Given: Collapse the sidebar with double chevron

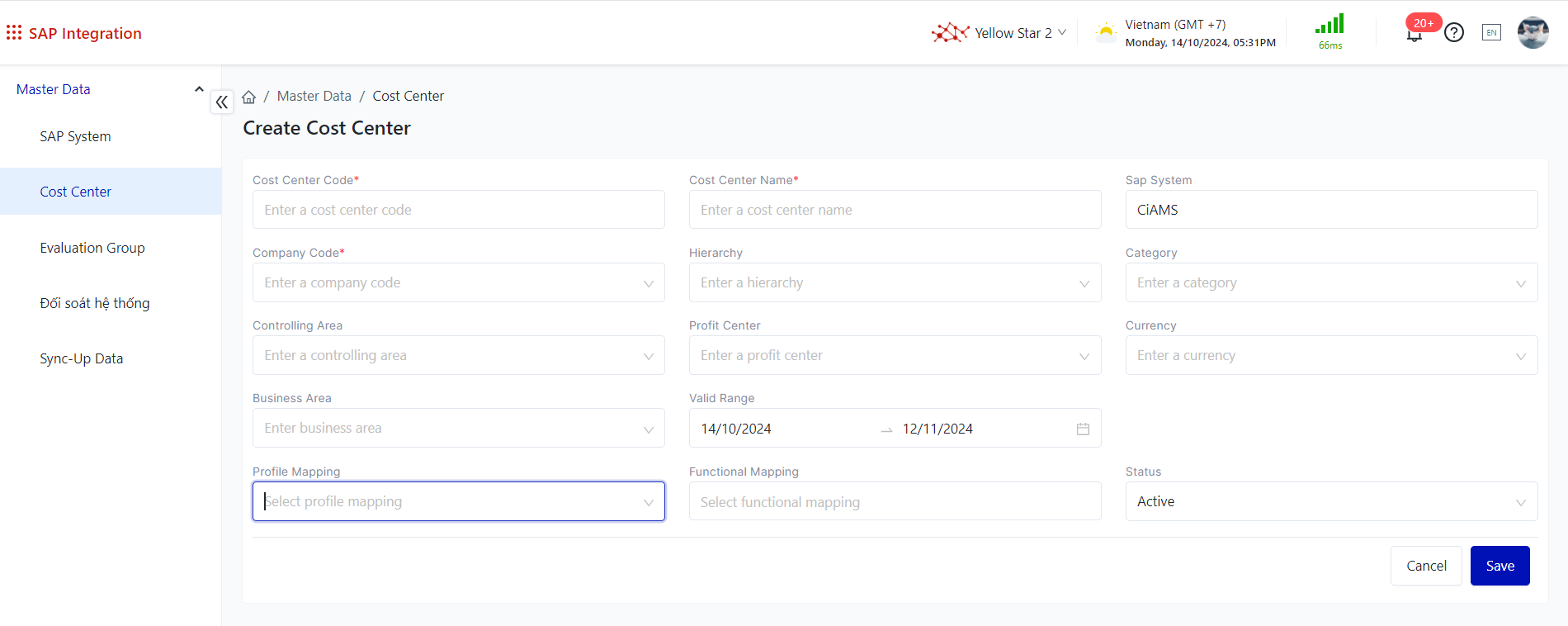Looking at the screenshot, I should 222,102.
